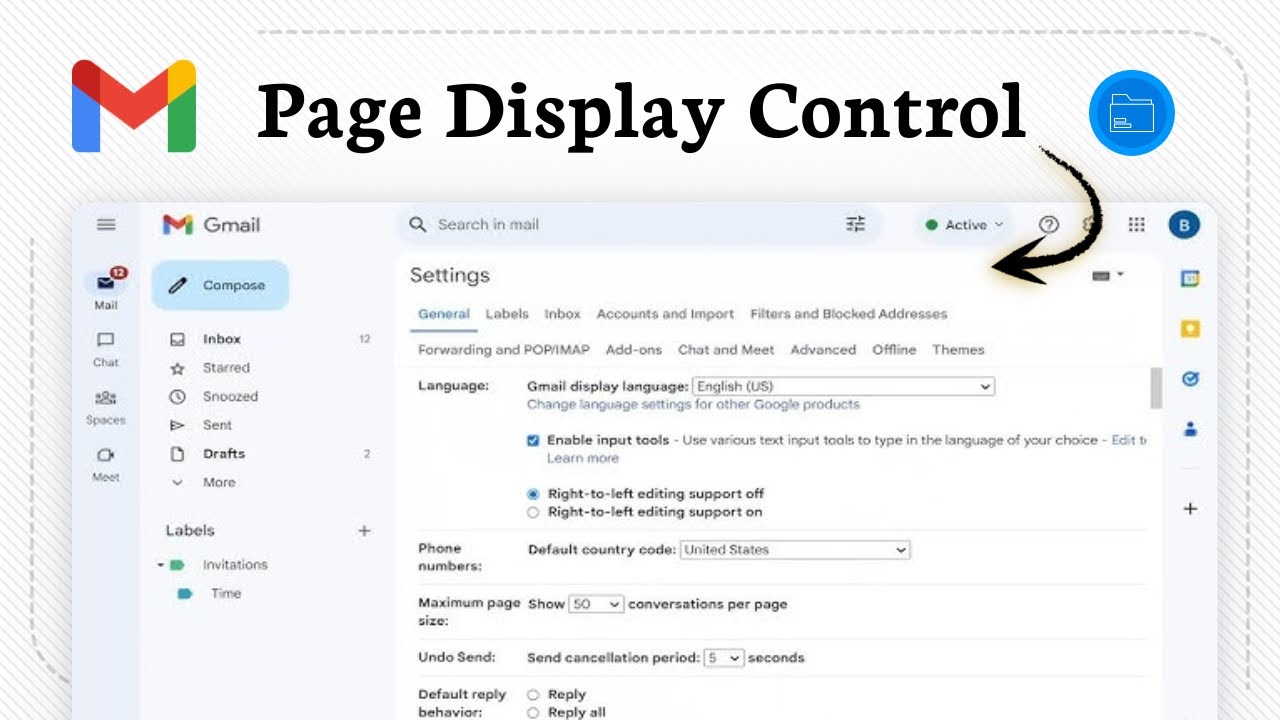Open Google Keep side panel
The width and height of the screenshot is (1280, 720).
(1190, 329)
